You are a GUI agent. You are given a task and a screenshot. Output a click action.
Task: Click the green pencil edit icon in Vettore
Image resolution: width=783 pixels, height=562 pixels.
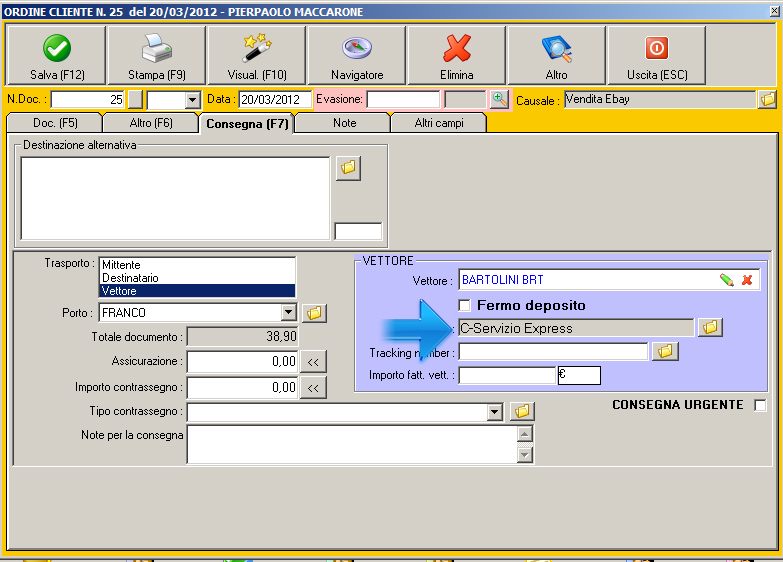(x=727, y=280)
